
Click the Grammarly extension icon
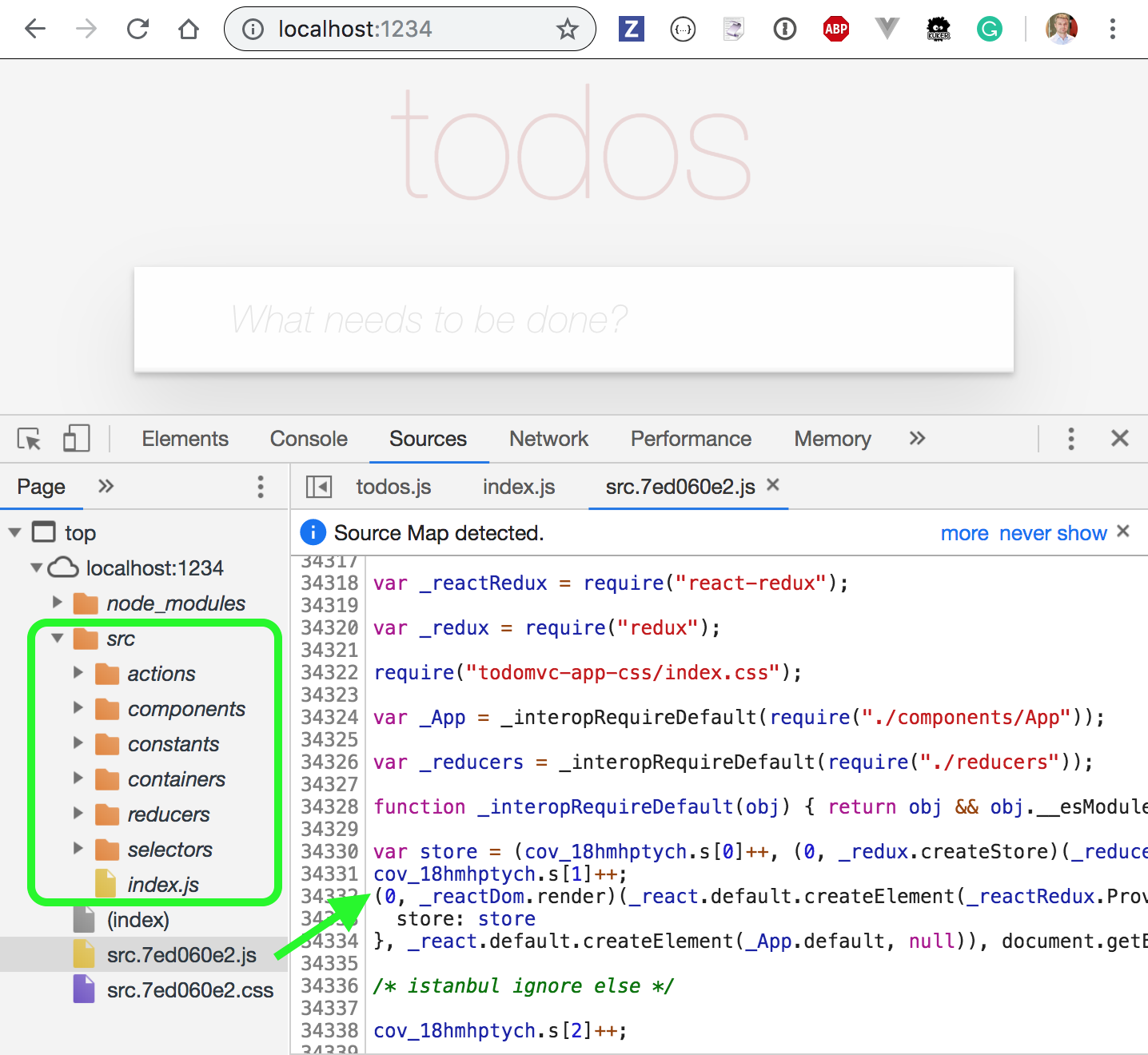(x=990, y=29)
